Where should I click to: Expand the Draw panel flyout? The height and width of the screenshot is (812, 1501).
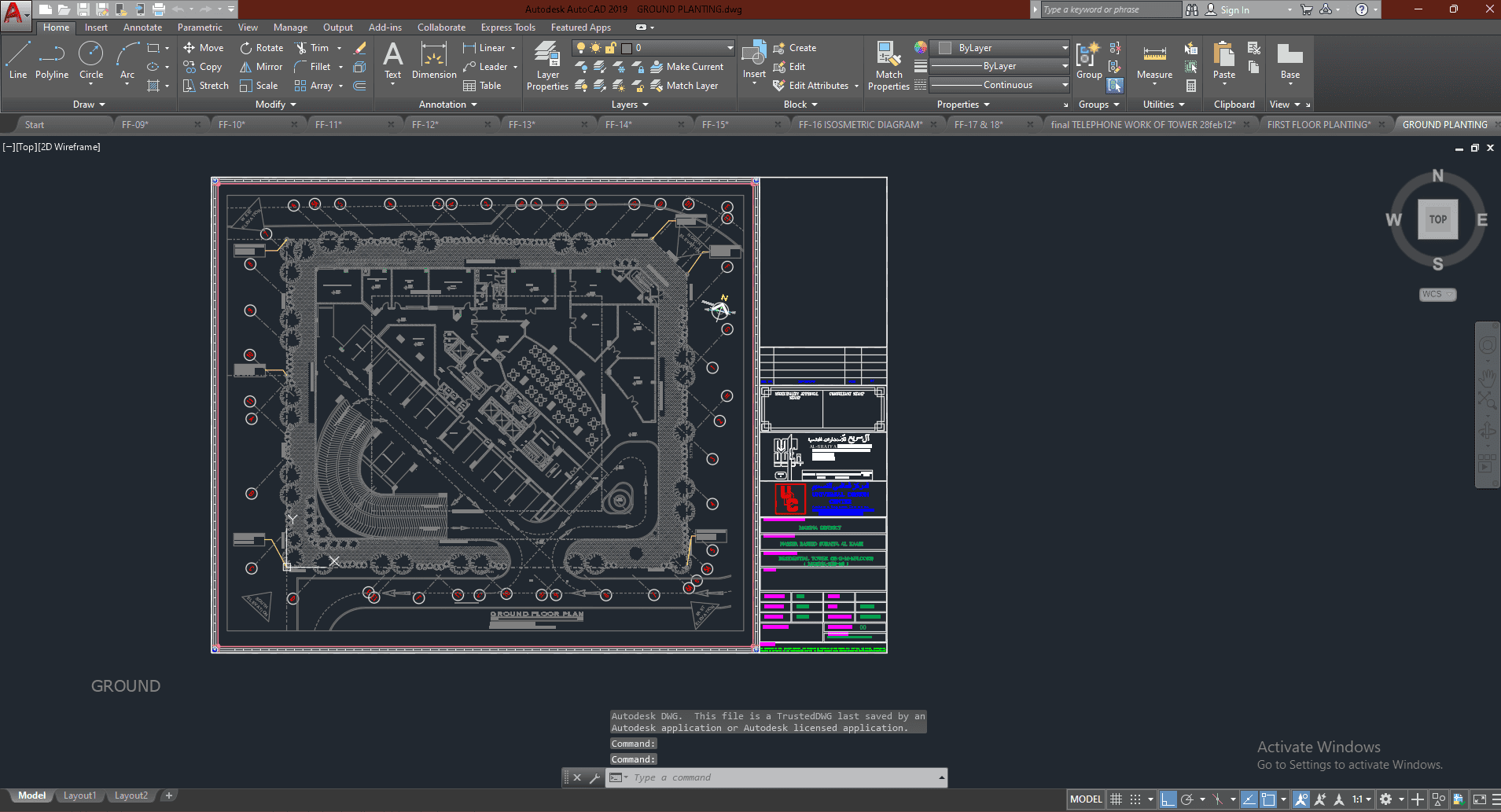click(x=89, y=105)
